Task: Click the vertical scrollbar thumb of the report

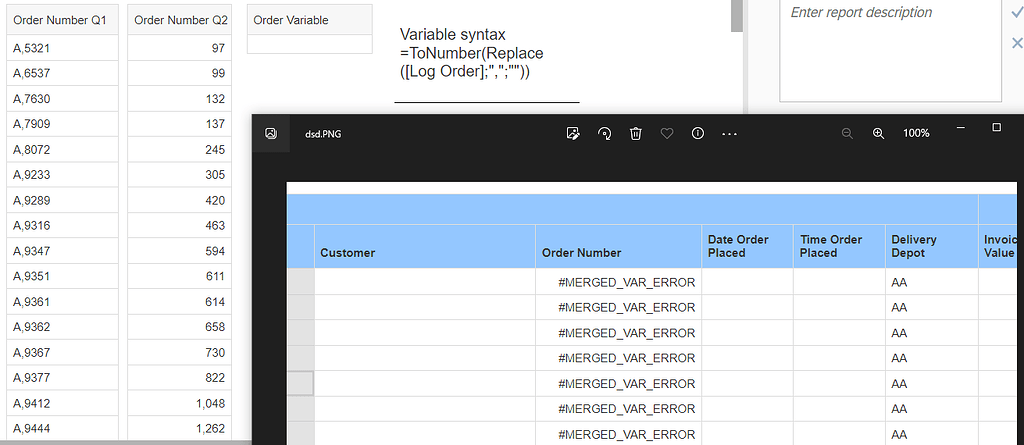Action: point(736,15)
